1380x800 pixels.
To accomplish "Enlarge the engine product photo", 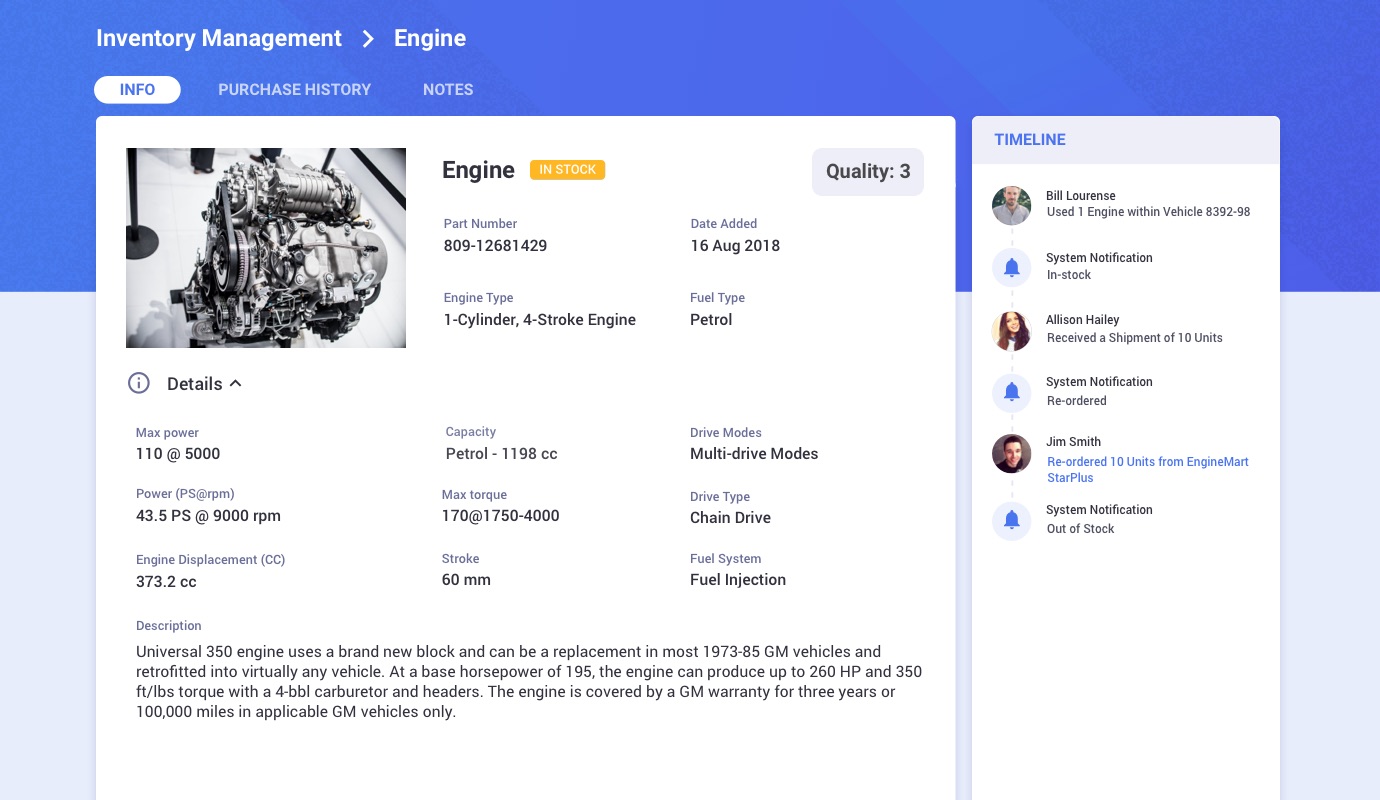I will [266, 248].
